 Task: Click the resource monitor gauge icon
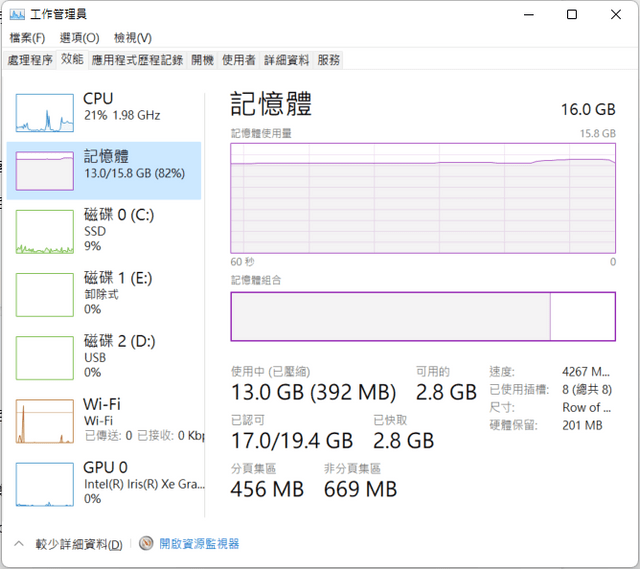tap(146, 543)
